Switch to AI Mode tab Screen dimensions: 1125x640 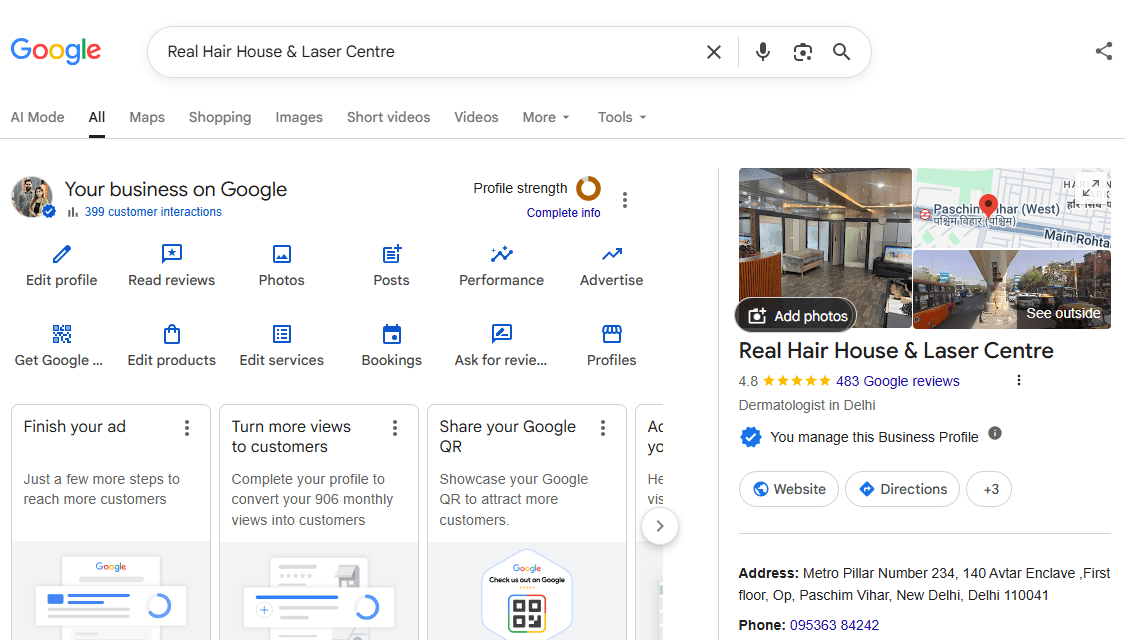(x=37, y=117)
